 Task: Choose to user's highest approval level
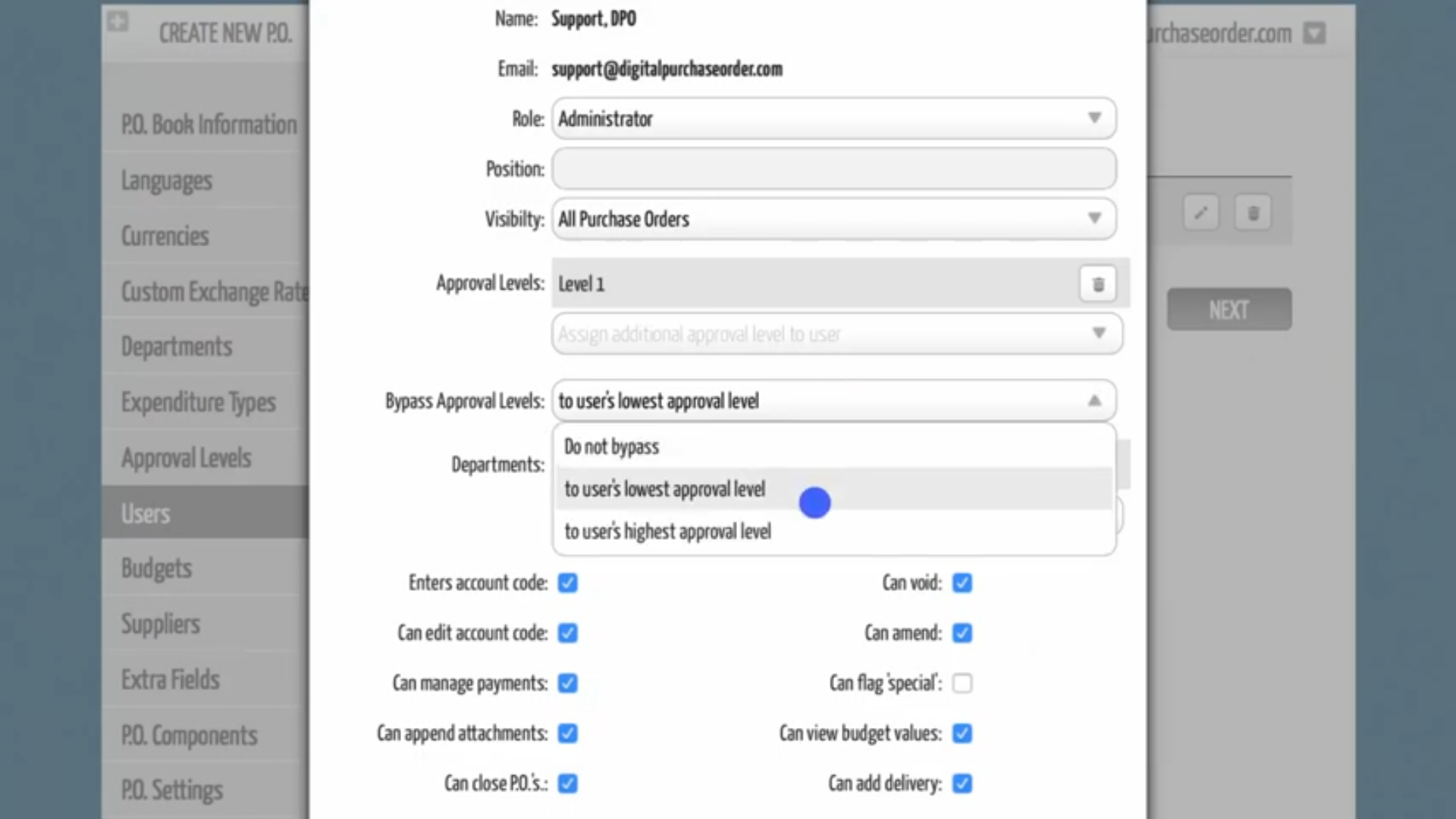[x=667, y=532]
